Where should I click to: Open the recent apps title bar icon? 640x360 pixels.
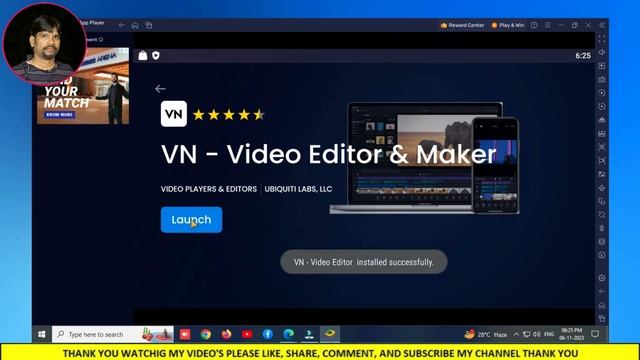coord(149,25)
